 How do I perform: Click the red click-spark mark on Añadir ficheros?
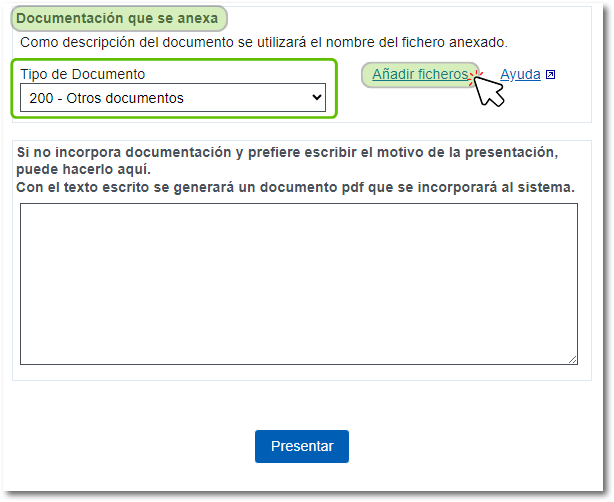click(x=475, y=72)
